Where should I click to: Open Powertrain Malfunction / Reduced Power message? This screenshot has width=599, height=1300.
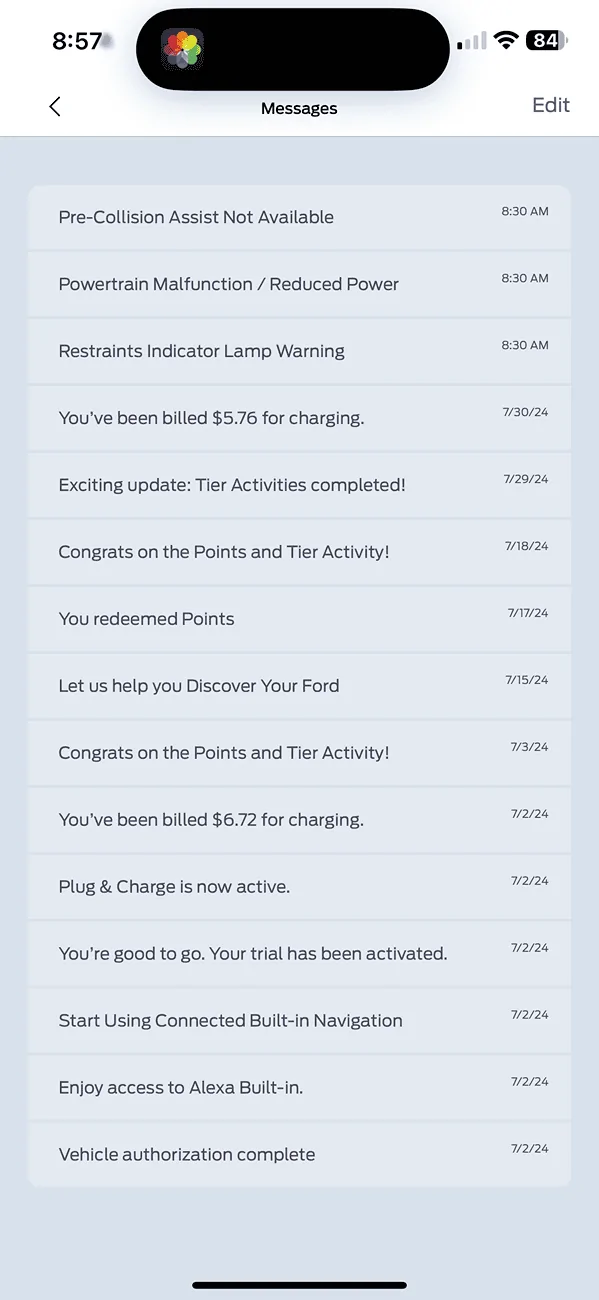[x=299, y=284]
